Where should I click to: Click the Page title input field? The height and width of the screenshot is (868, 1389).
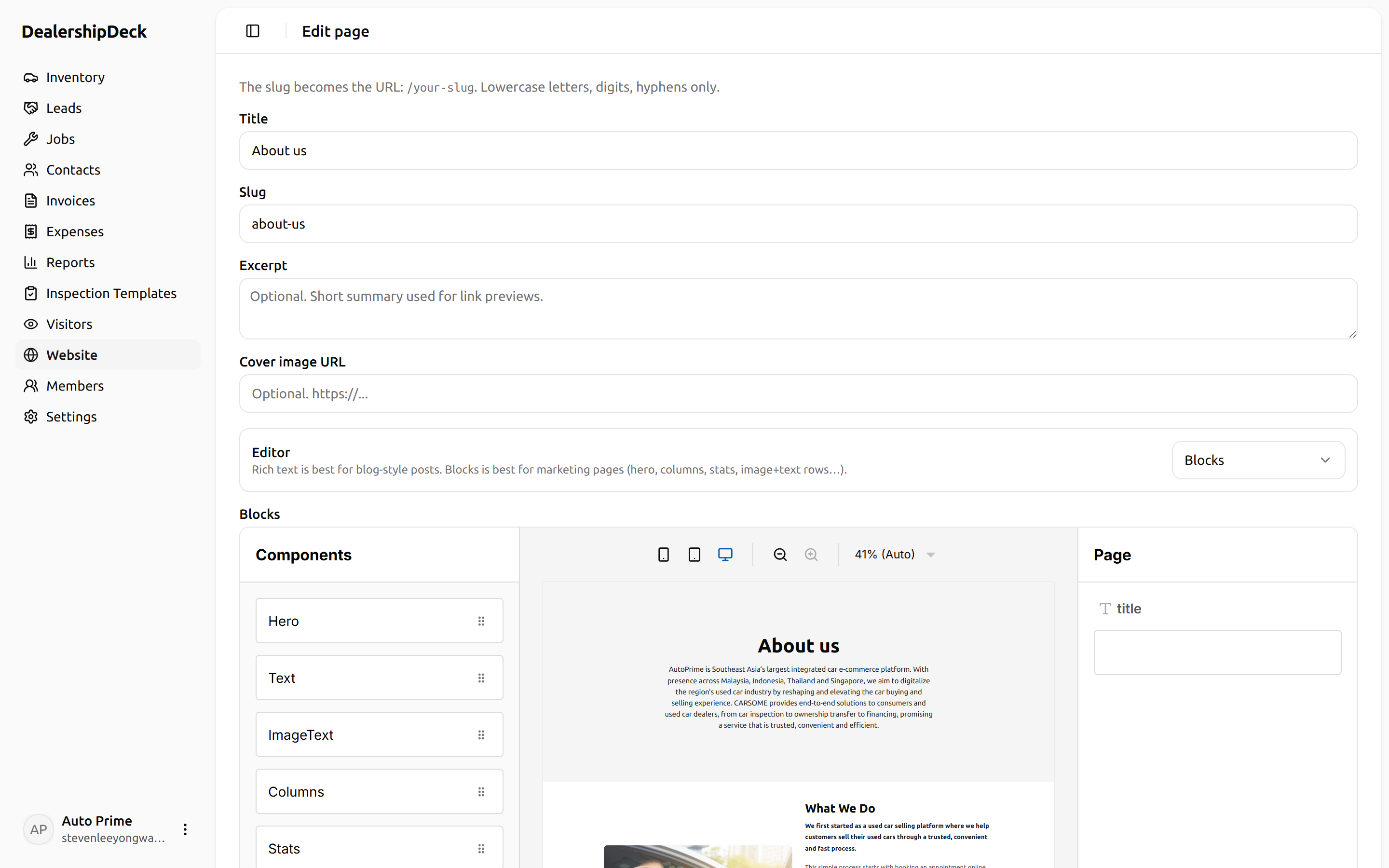1217,653
